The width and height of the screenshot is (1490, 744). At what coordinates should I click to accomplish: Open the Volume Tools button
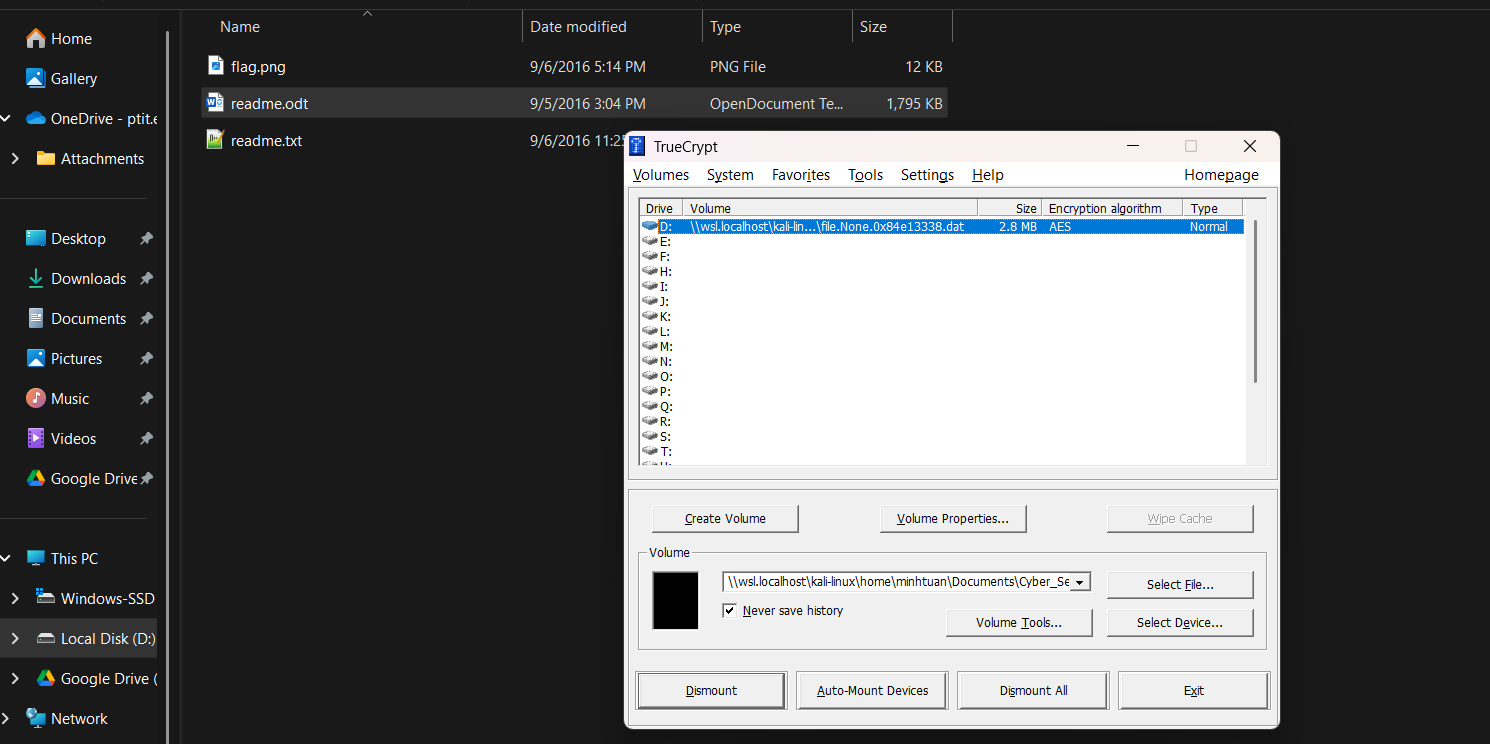(1019, 622)
